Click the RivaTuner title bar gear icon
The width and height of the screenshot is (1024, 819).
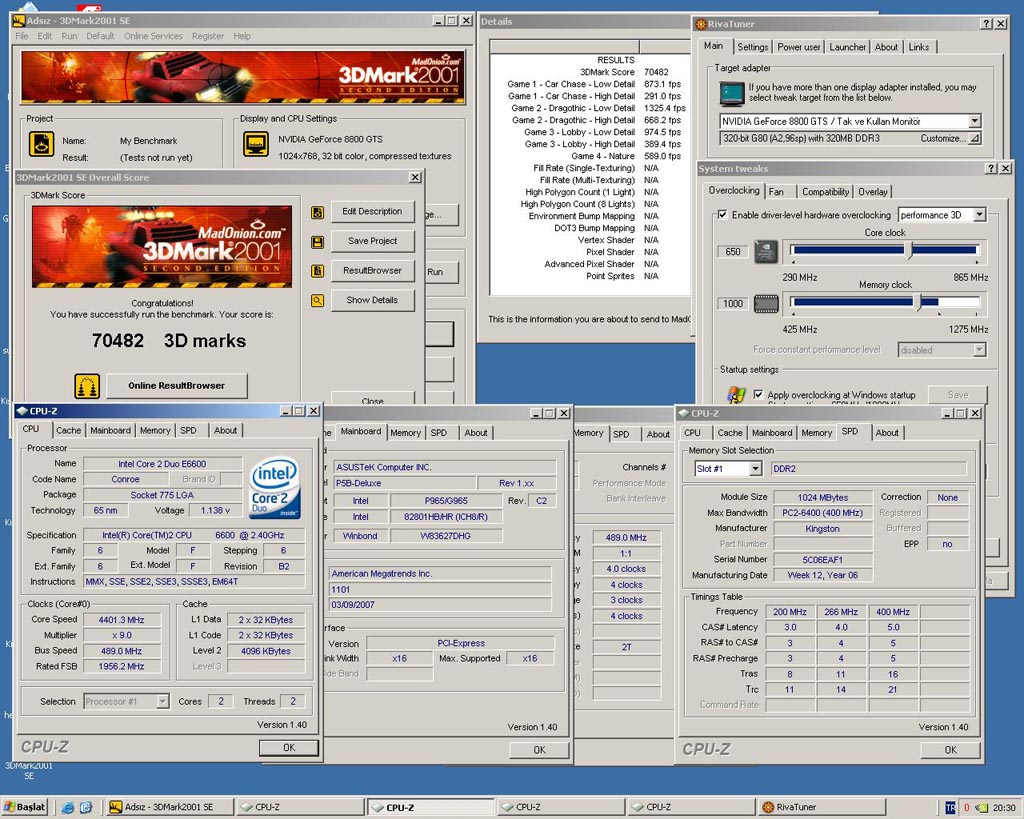[x=701, y=24]
